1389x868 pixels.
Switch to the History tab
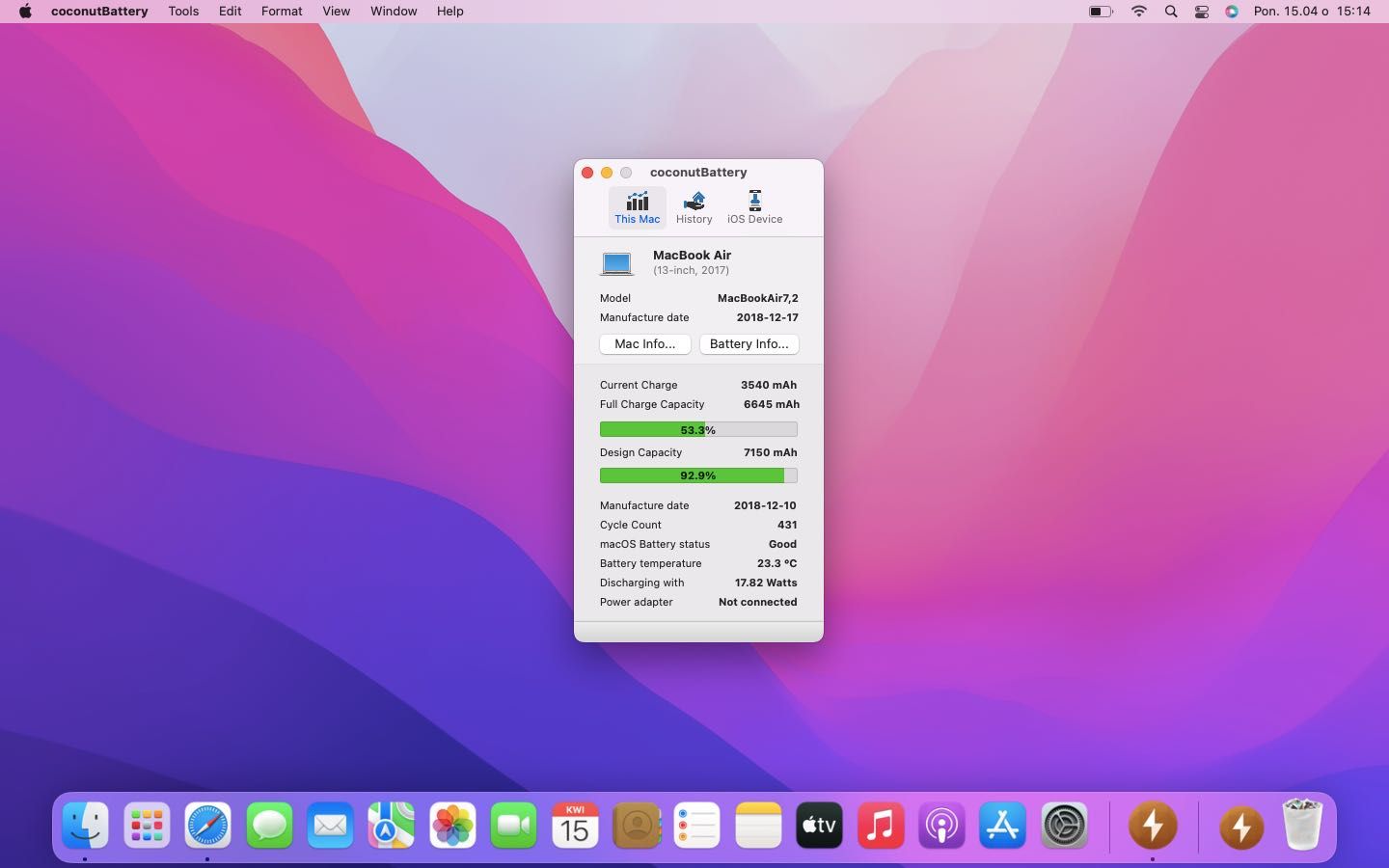(x=694, y=207)
